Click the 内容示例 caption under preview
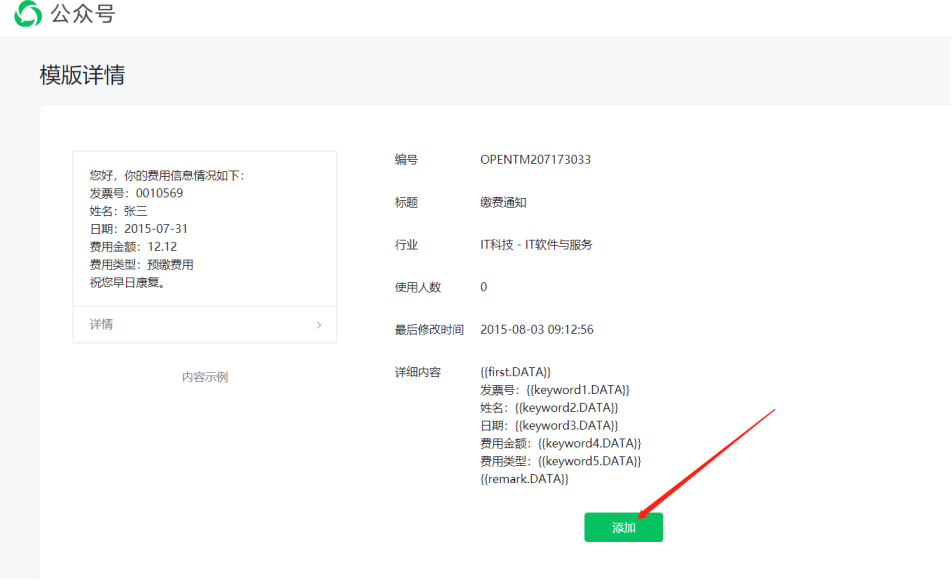 coord(205,377)
